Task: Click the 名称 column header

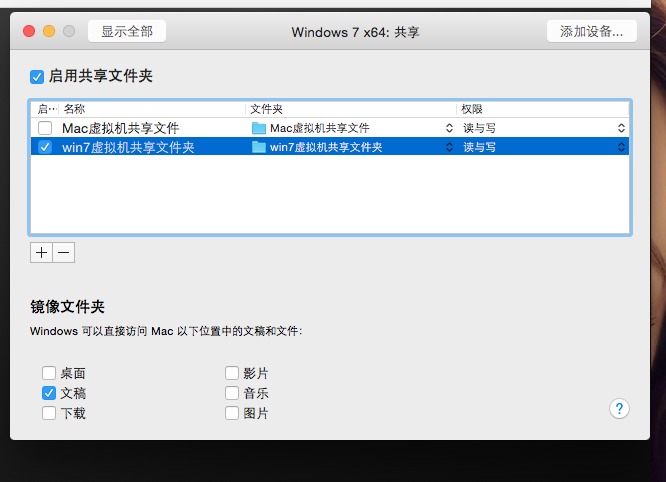Action: coord(152,109)
